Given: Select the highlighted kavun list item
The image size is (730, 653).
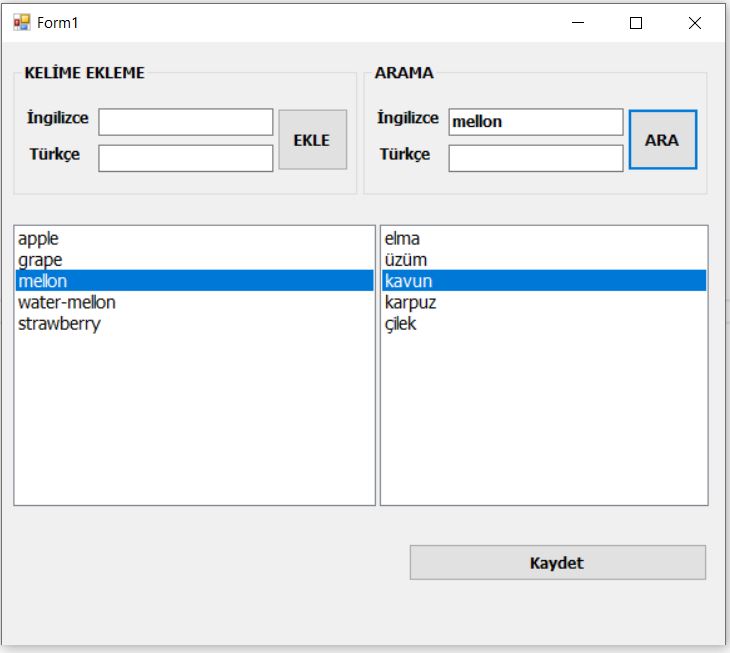Looking at the screenshot, I should tap(544, 281).
